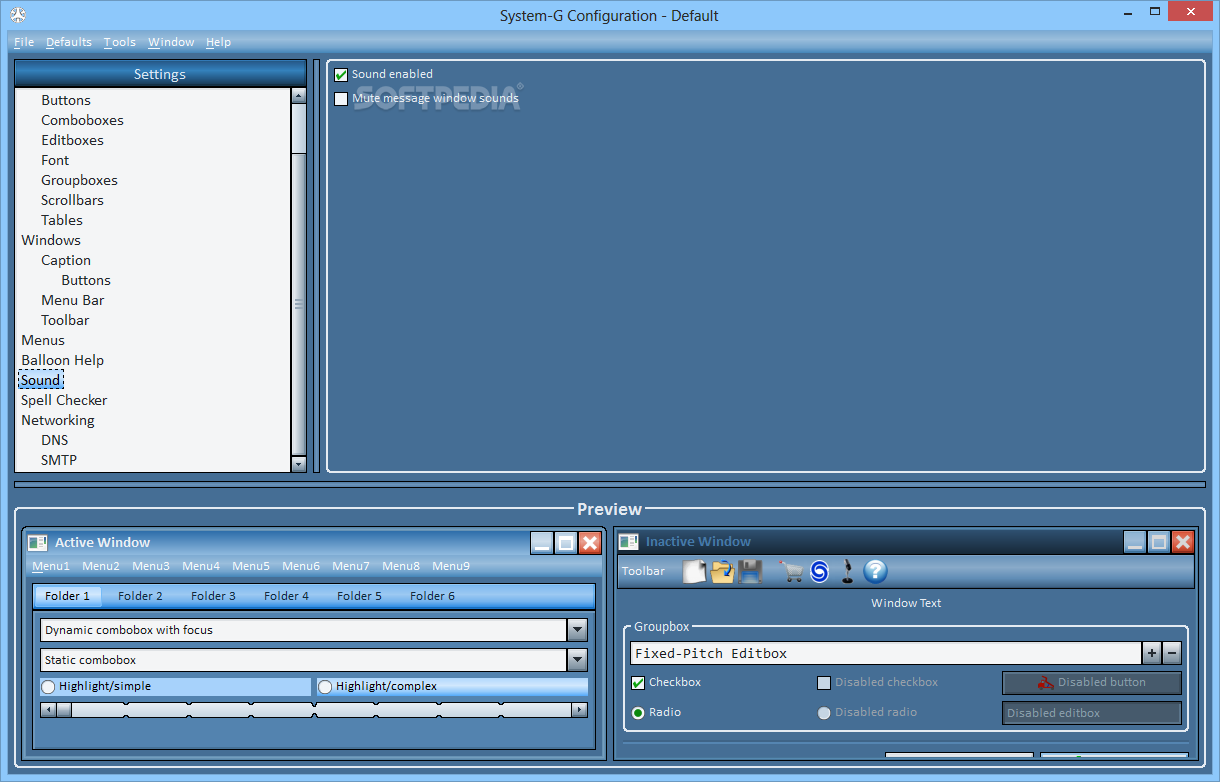
Task: Select Menu Bar in settings tree
Action: 73,300
